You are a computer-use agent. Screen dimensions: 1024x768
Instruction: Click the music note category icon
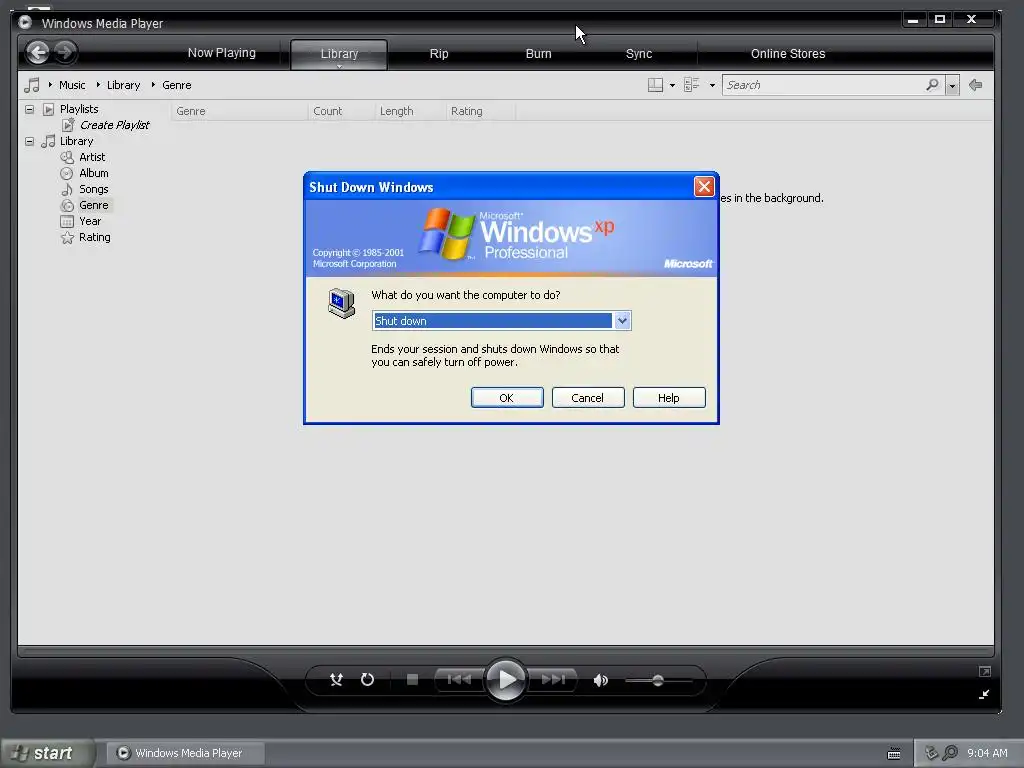click(31, 85)
